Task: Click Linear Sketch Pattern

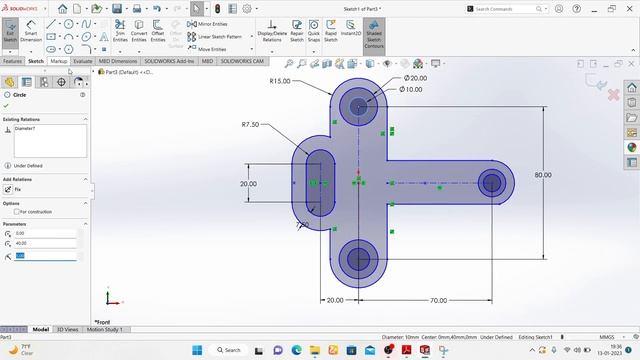Action: (215, 37)
